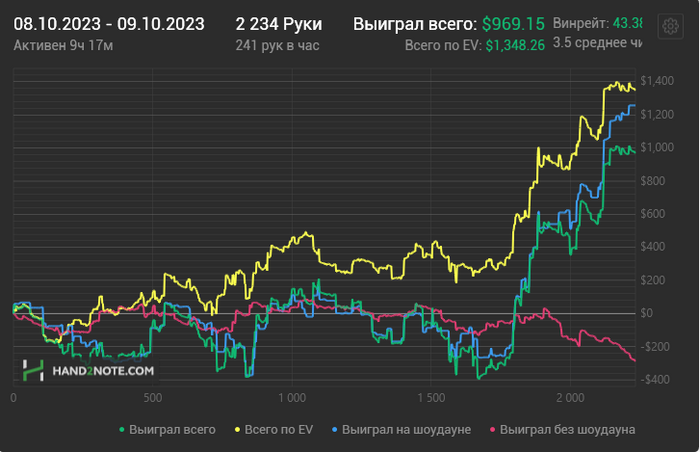The height and width of the screenshot is (452, 700).
Task: Toggle the "Всего по EV" yellow legend series
Action: 274,430
